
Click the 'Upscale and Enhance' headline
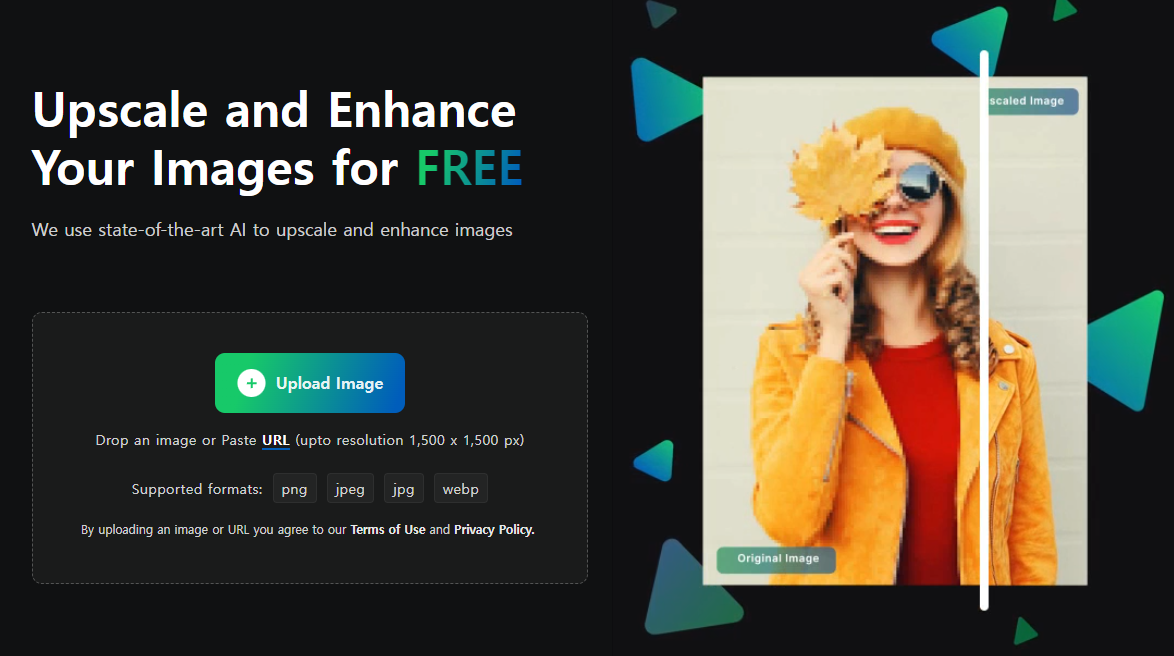click(274, 110)
